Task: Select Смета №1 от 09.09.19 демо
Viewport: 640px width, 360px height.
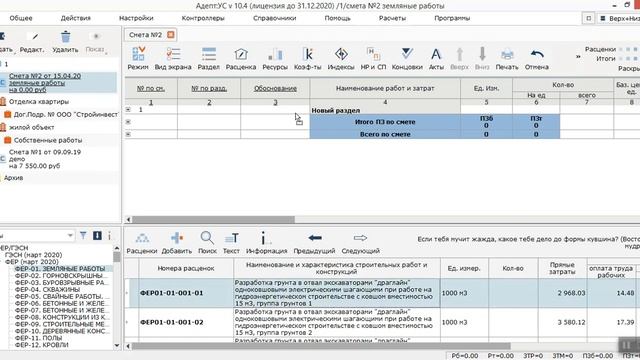Action: click(44, 159)
